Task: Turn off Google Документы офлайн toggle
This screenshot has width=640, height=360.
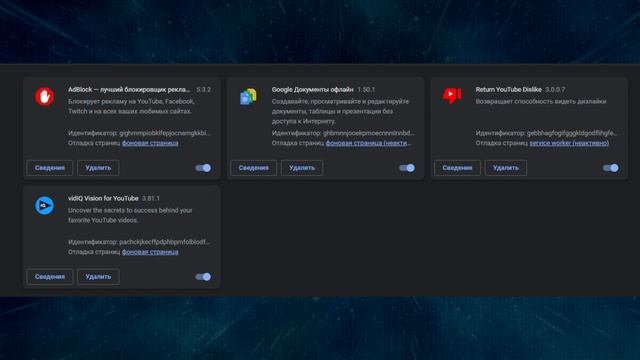Action: [x=407, y=168]
